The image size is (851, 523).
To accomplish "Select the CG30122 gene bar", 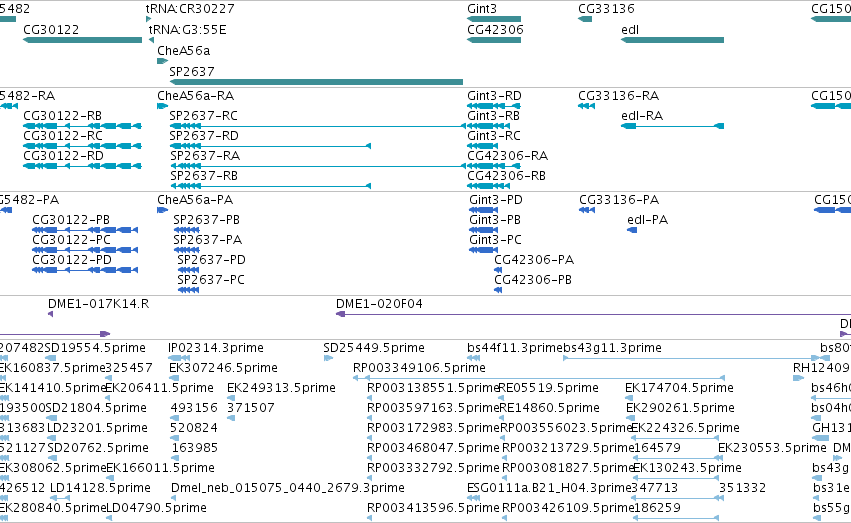I will tap(82, 40).
